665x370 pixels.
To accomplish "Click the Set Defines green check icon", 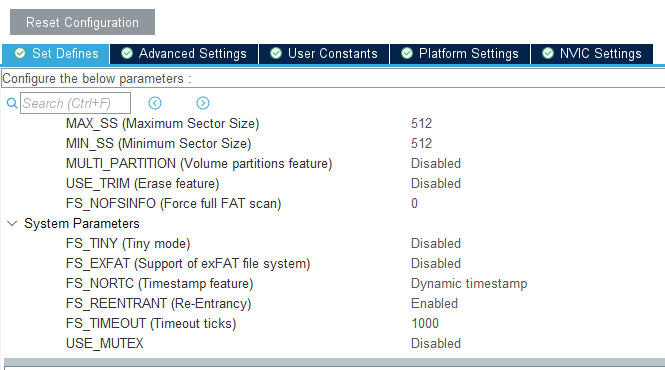I will pyautogui.click(x=20, y=53).
